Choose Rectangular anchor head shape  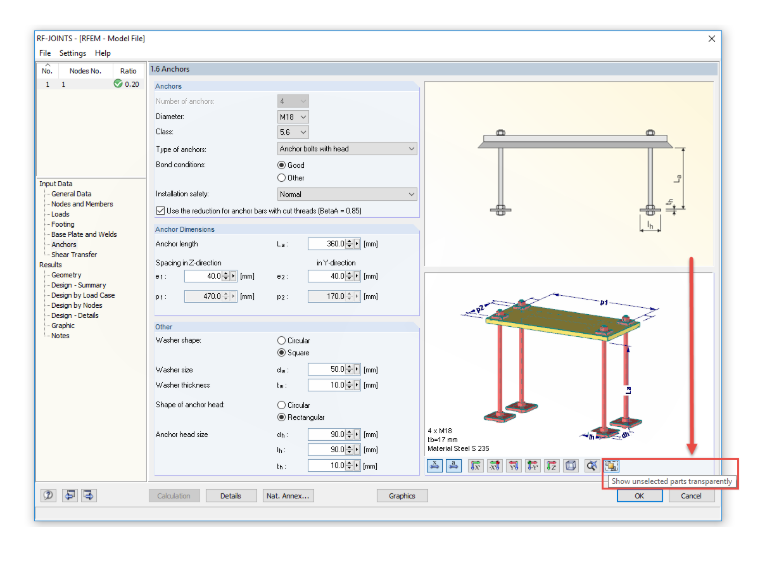point(281,417)
